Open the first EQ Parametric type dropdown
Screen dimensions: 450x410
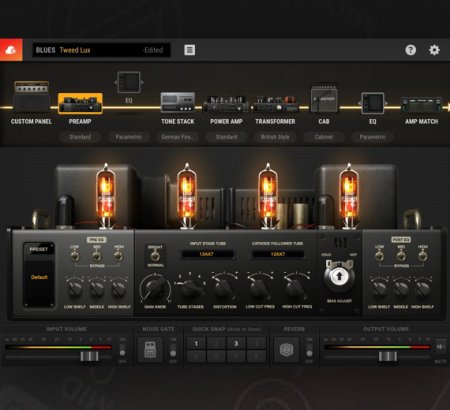click(x=129, y=137)
